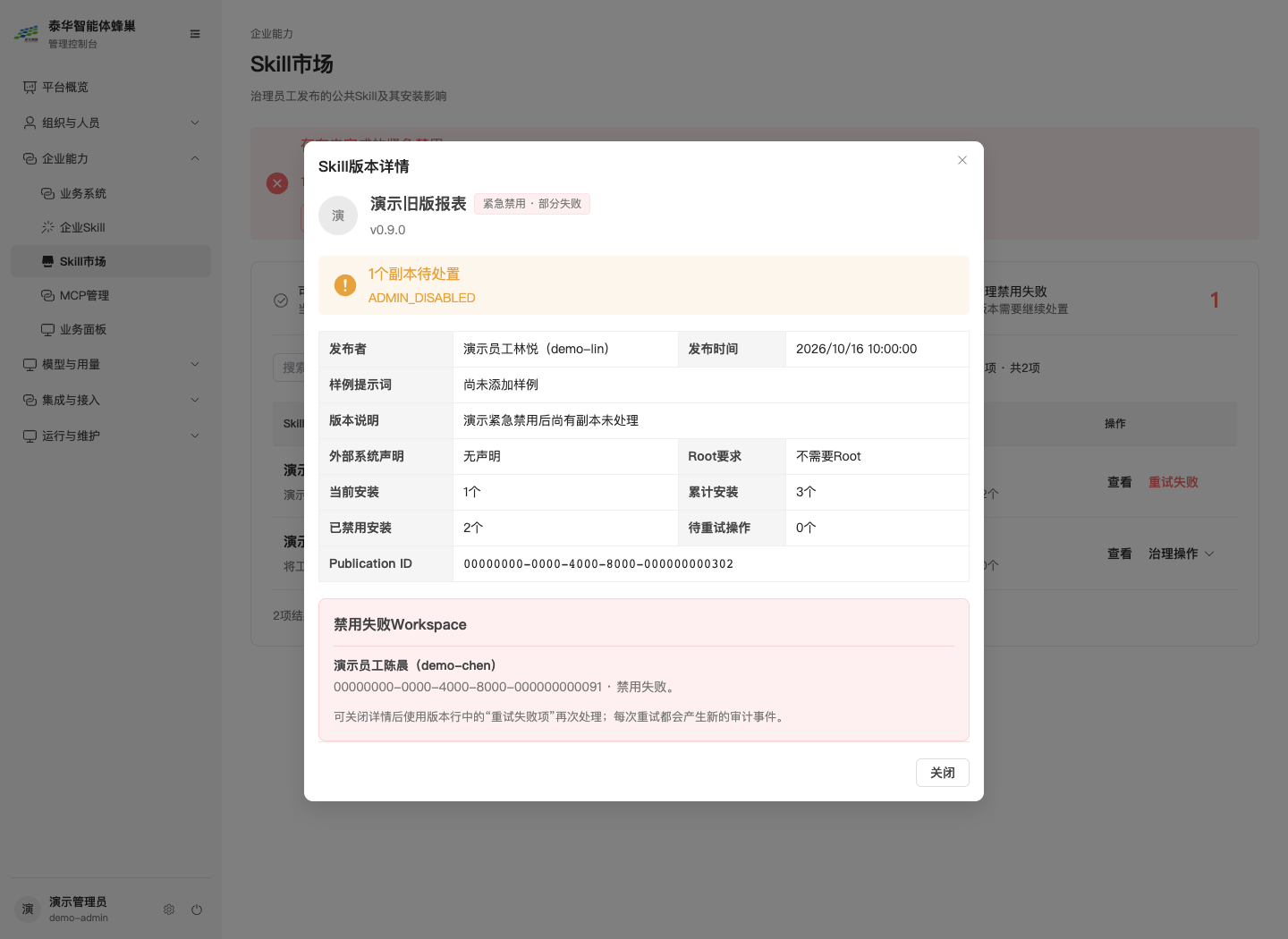
Task: Click the 模型与用量 sidebar icon
Action: [x=30, y=364]
